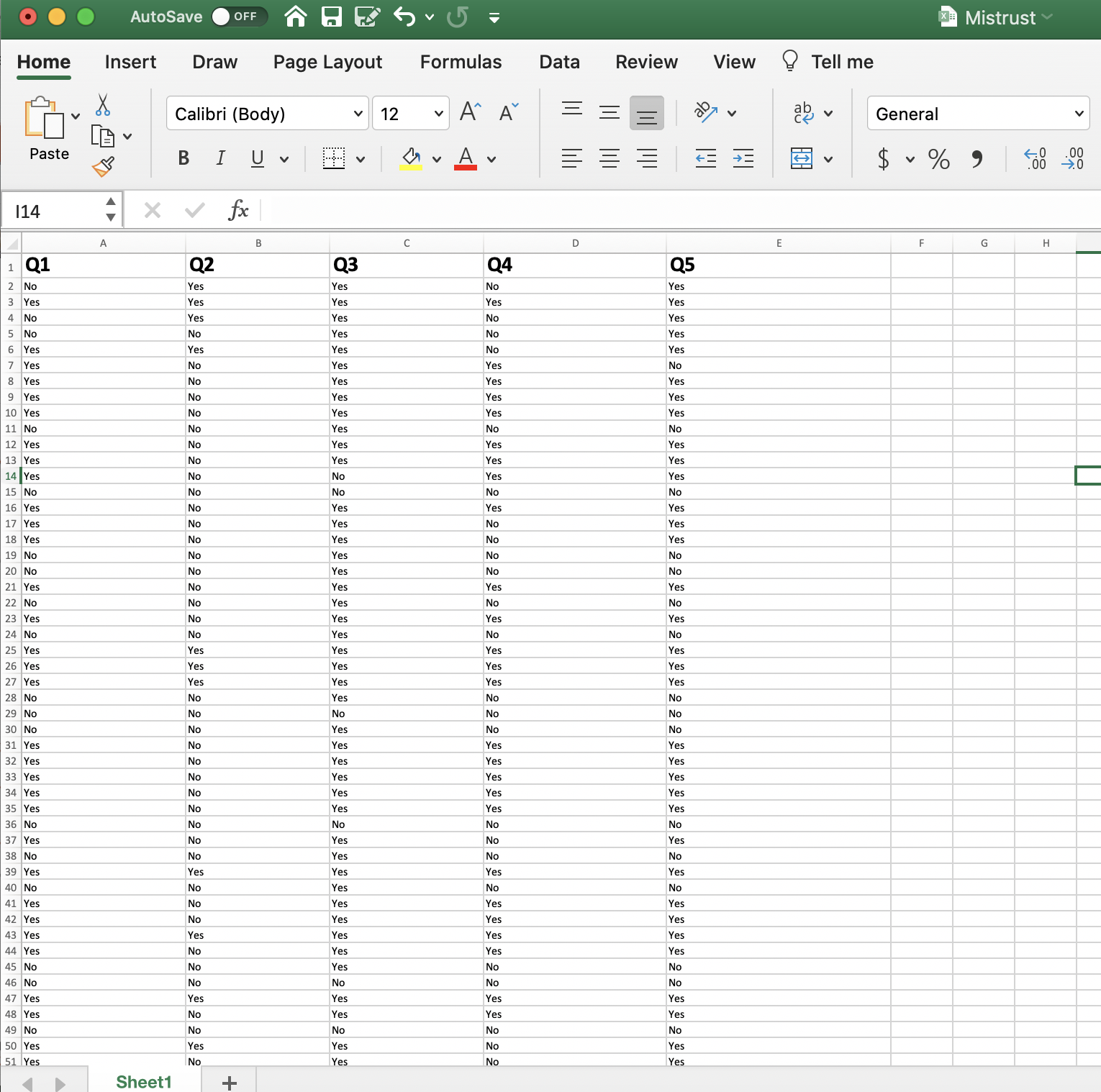The image size is (1101, 1092).
Task: Apply the yellow fill color bucket
Action: pos(411,158)
